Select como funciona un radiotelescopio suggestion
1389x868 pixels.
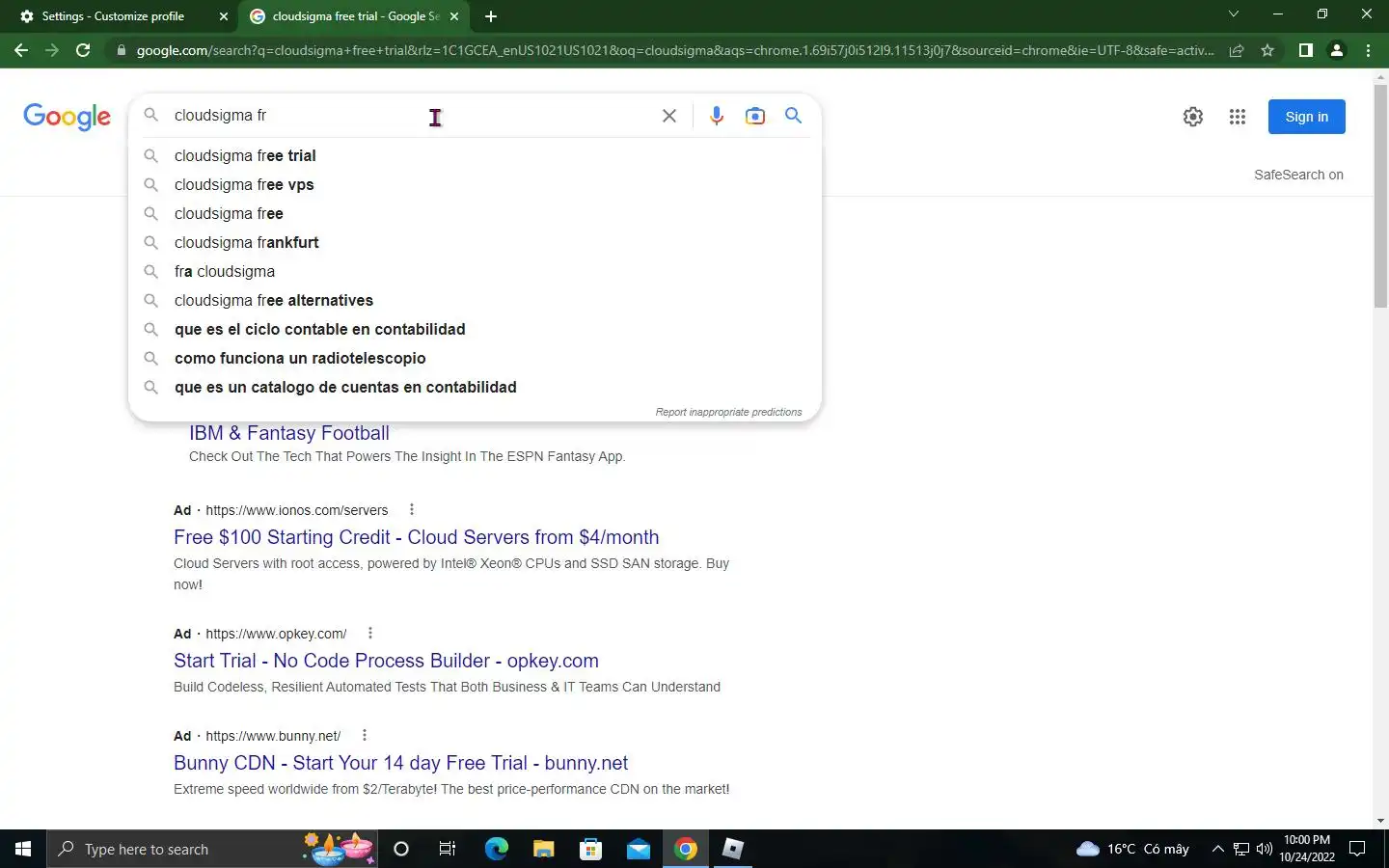click(x=475, y=358)
